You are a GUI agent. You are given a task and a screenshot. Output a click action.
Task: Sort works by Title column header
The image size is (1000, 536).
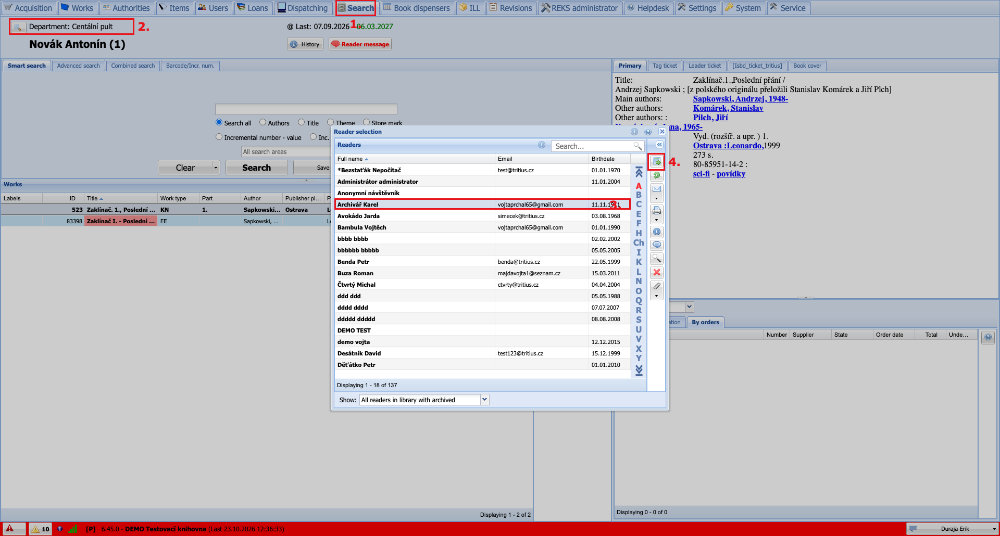coord(121,198)
